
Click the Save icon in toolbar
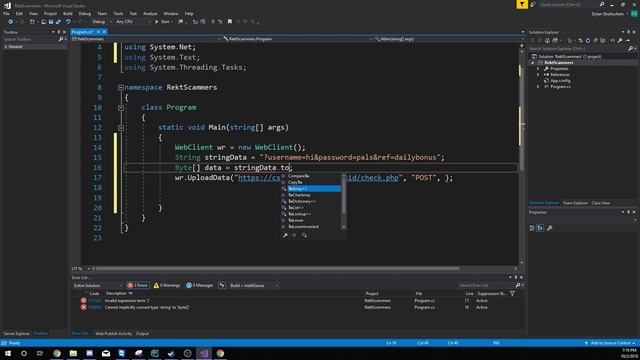click(51, 22)
